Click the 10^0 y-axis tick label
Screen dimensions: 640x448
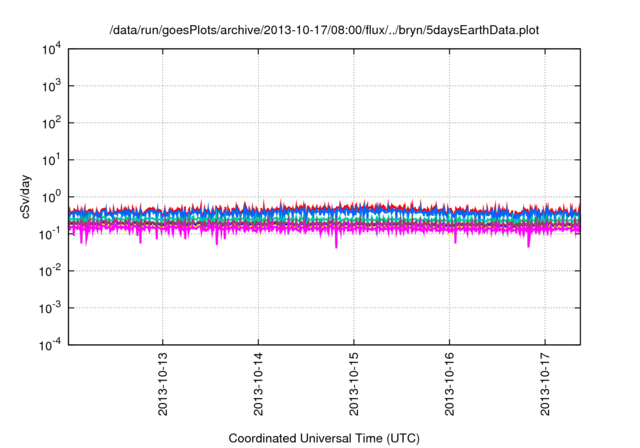52,197
